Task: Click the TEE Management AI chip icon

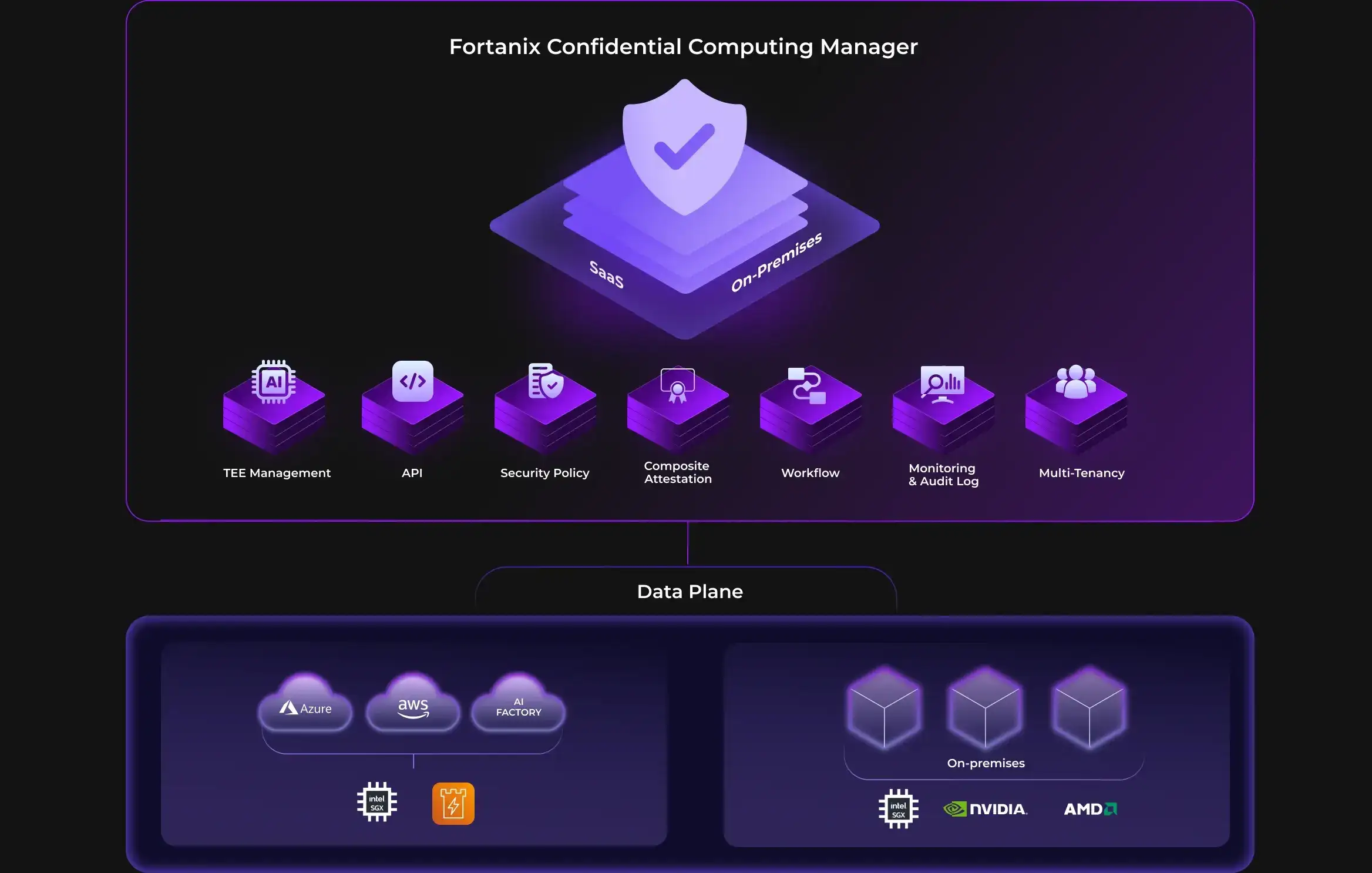Action: [x=274, y=382]
